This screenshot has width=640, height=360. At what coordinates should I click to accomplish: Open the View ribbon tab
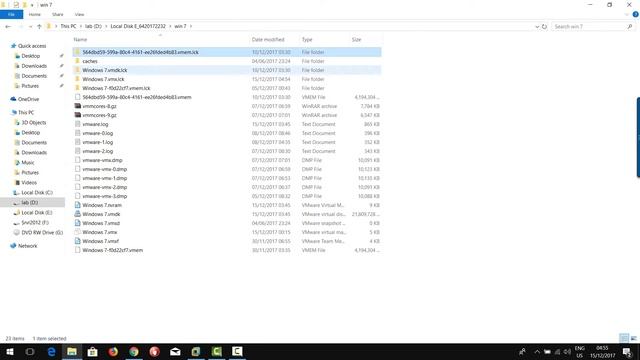point(79,14)
